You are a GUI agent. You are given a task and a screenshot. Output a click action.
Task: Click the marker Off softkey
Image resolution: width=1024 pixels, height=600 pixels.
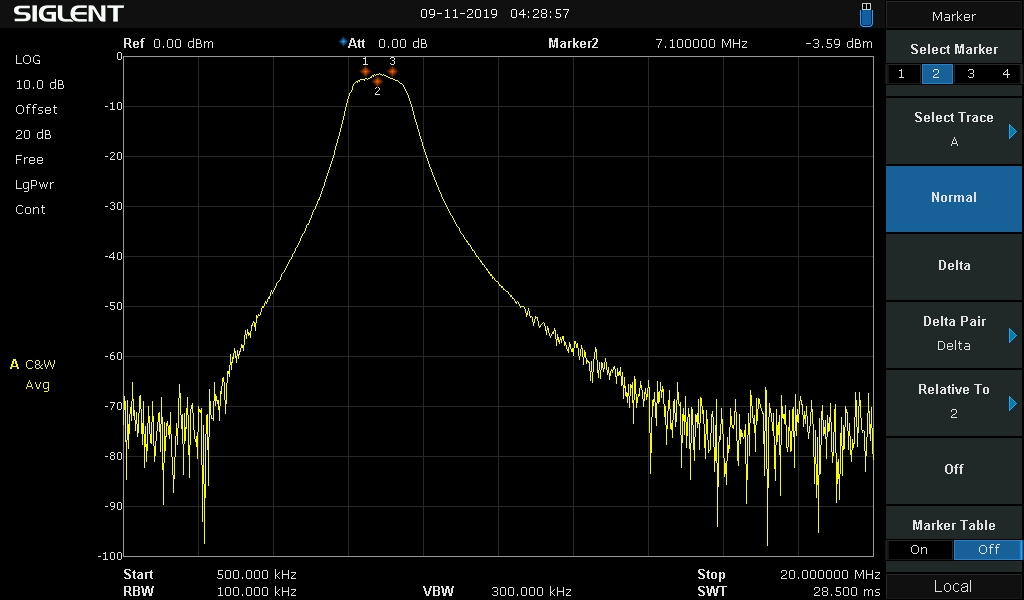pos(953,470)
